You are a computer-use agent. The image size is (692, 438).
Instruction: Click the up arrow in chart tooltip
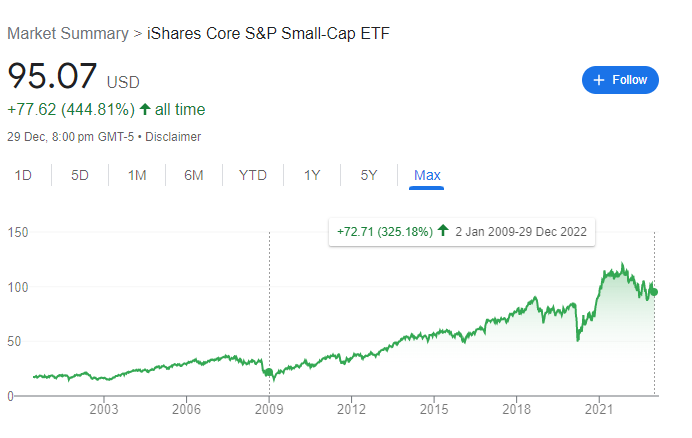443,232
